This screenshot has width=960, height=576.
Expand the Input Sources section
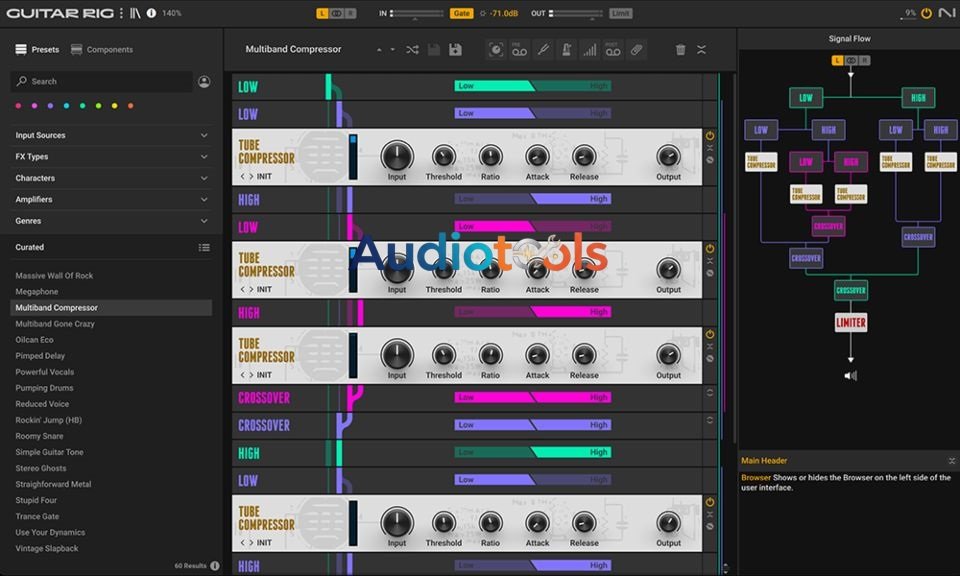111,135
